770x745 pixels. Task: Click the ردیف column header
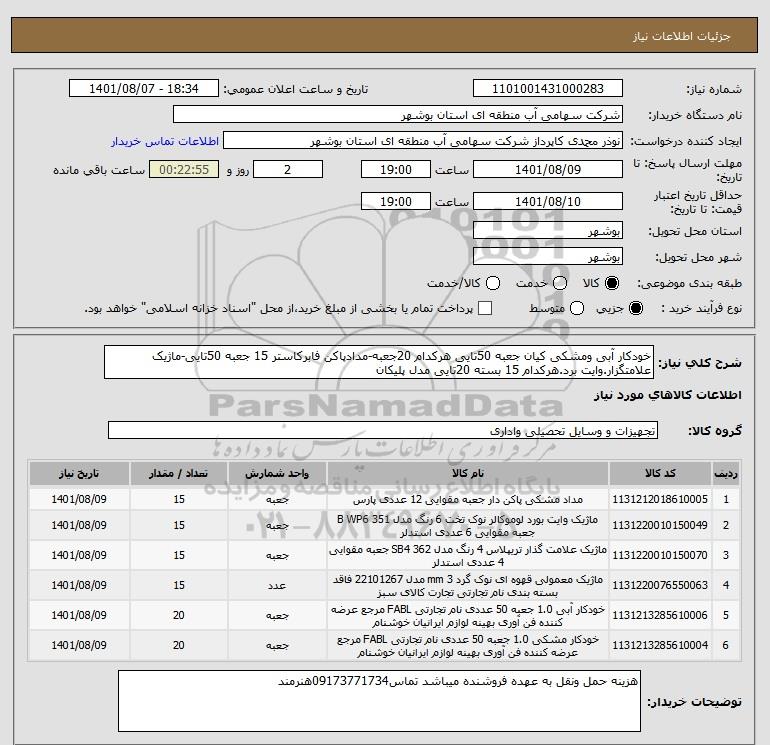(x=726, y=473)
